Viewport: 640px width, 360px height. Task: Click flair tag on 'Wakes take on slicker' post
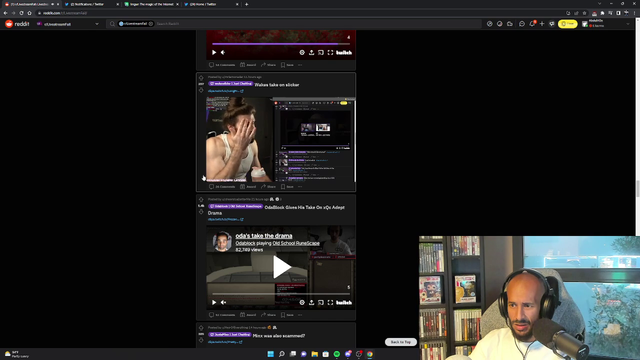click(231, 84)
